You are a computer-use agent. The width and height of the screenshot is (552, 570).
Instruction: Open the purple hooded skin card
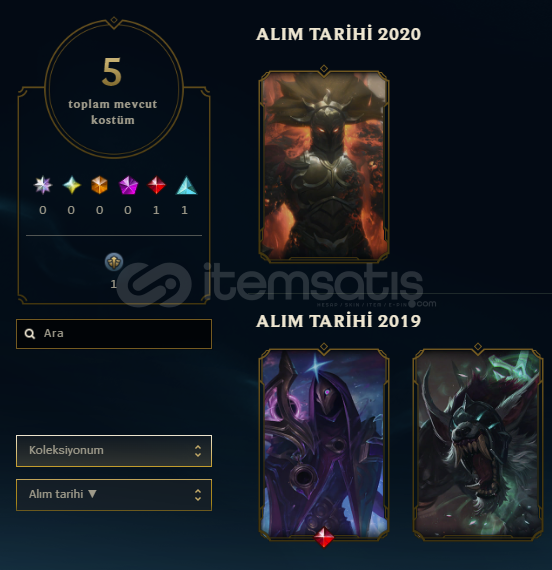click(x=324, y=443)
